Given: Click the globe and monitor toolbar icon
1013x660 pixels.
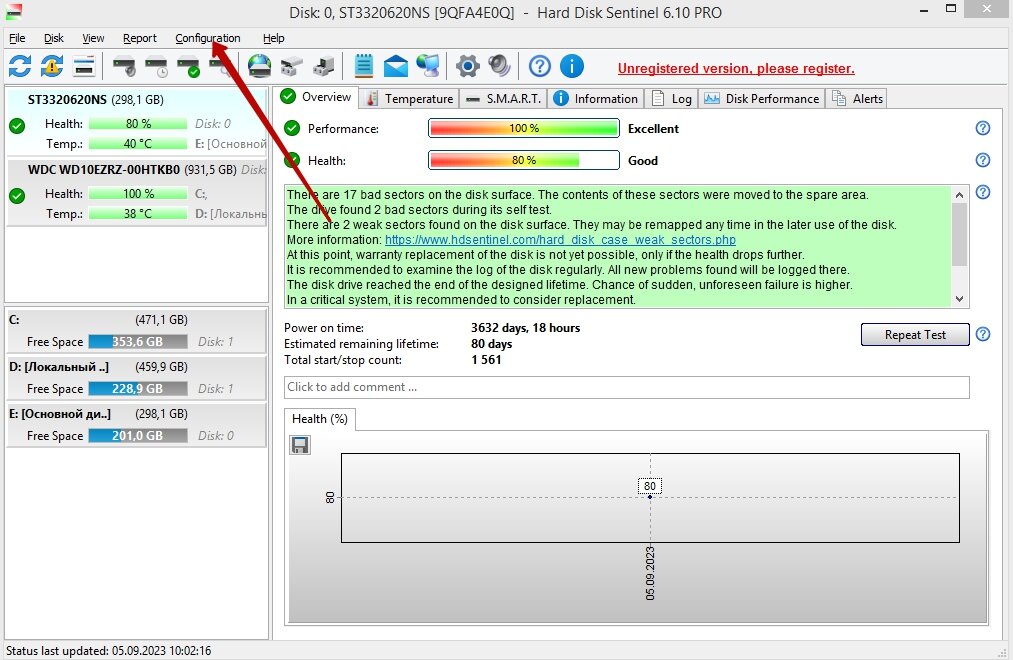Looking at the screenshot, I should (428, 66).
